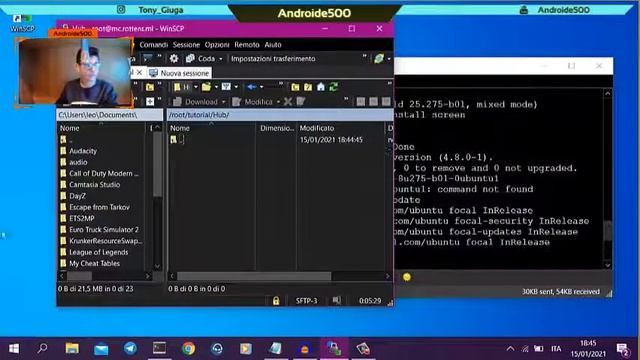Image resolution: width=640 pixels, height=360 pixels.
Task: Open Telegram from the taskbar
Action: (x=130, y=348)
